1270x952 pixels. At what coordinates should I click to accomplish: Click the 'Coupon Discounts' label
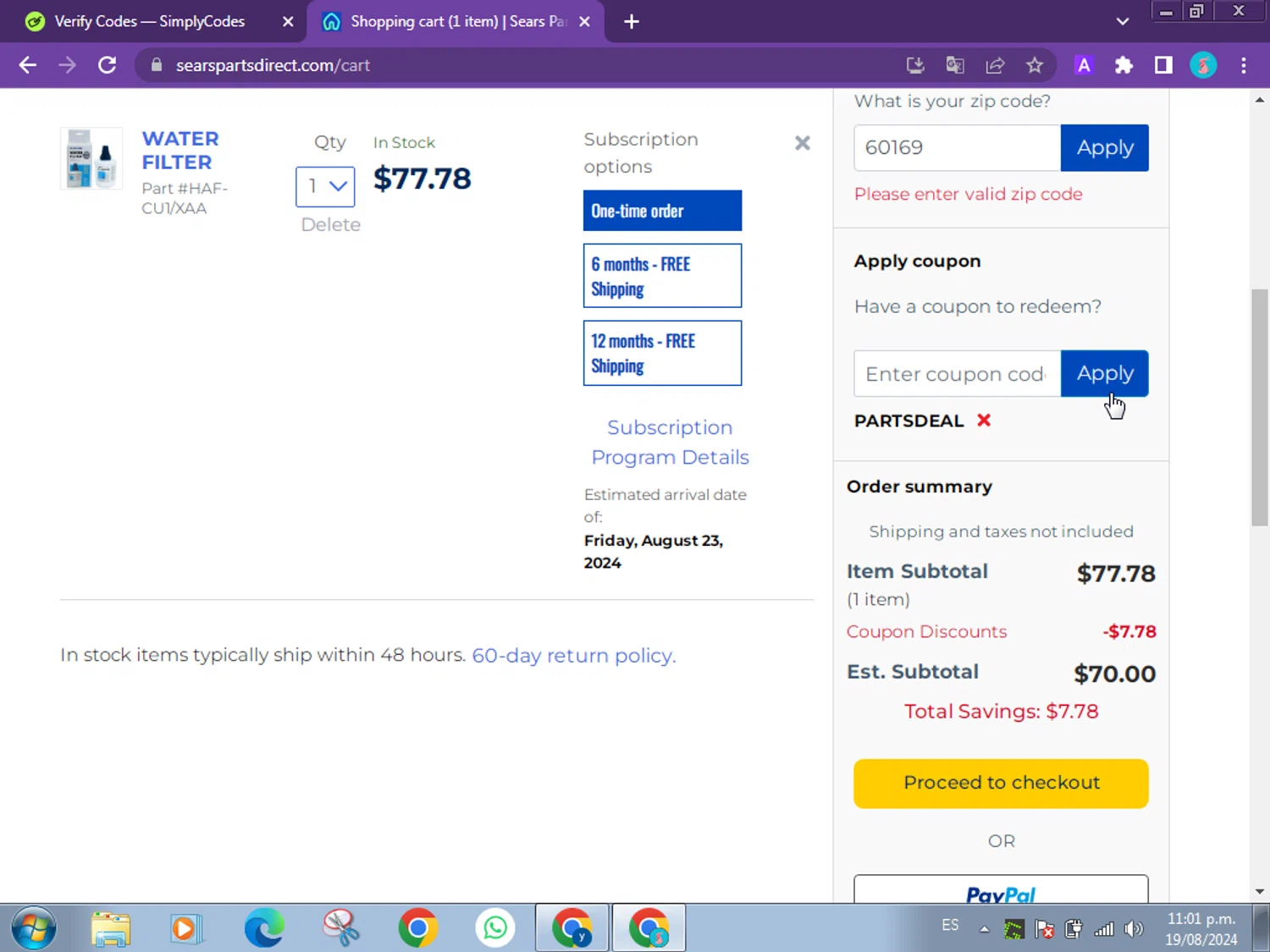[x=926, y=631]
